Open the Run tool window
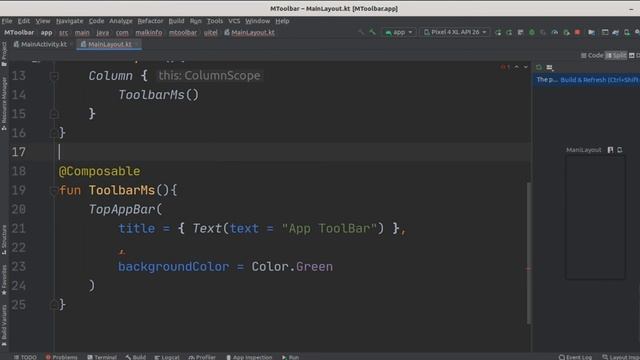This screenshot has height=360, width=640. click(290, 357)
